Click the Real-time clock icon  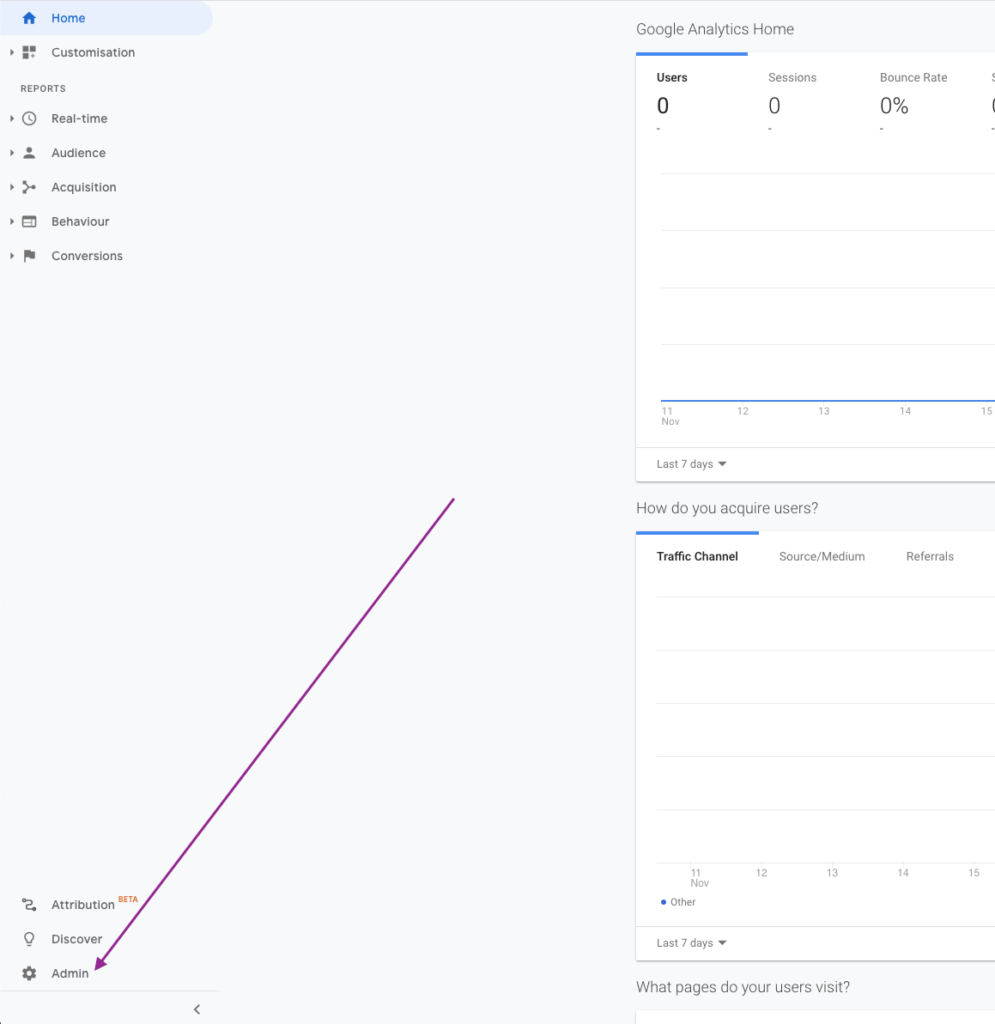coord(29,118)
